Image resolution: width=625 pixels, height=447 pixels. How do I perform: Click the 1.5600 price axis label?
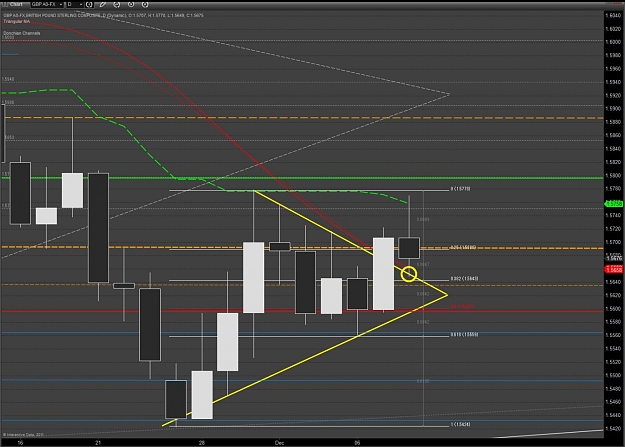tap(613, 309)
